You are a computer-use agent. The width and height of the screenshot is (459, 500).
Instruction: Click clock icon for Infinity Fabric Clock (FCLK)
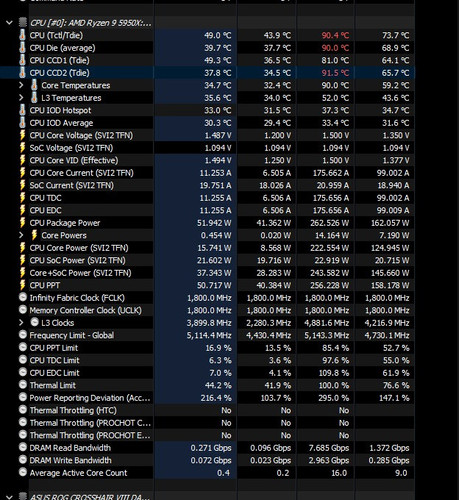click(23, 297)
